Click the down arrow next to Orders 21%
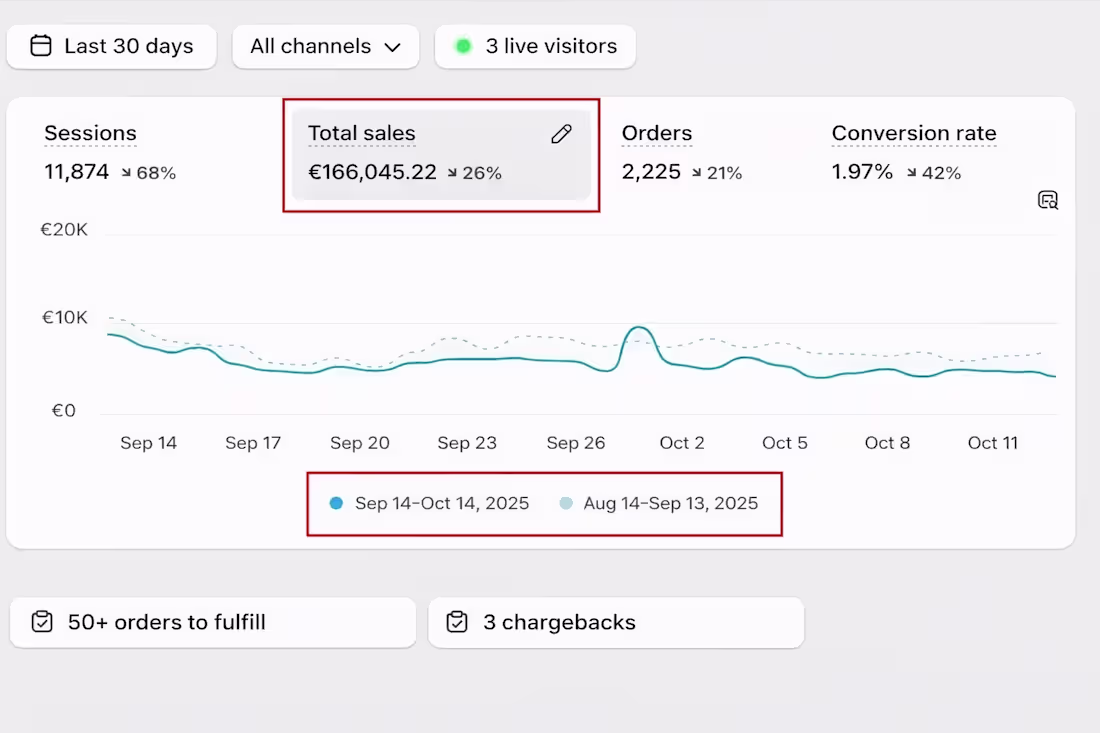Screen dimensions: 1100x733 [697, 173]
